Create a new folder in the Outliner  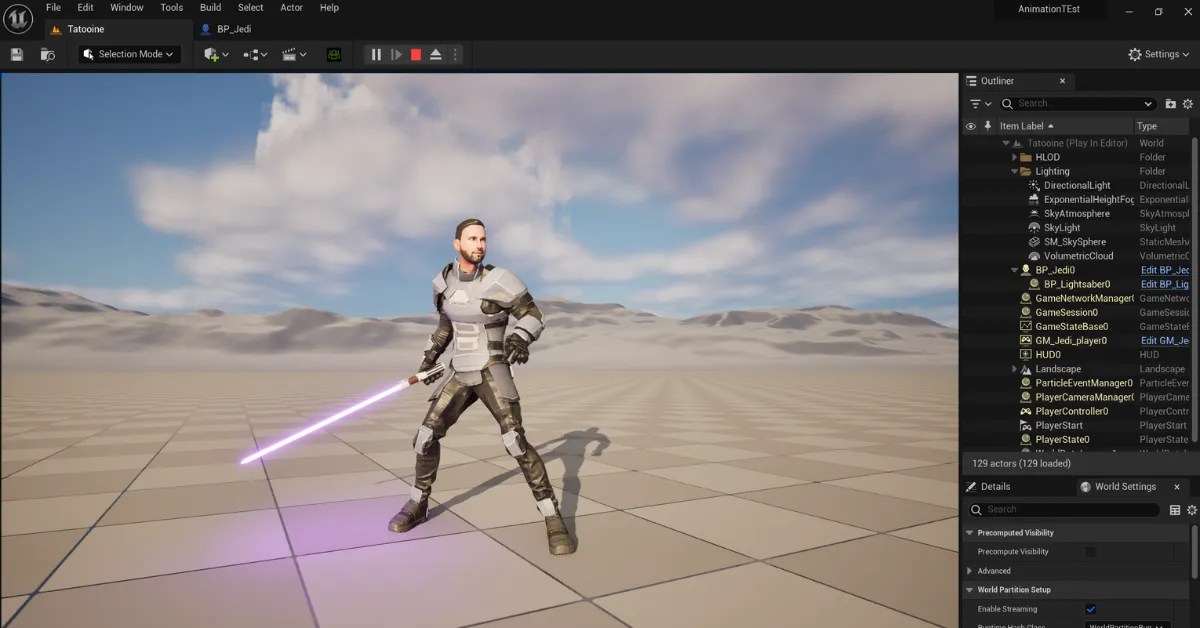click(1170, 103)
